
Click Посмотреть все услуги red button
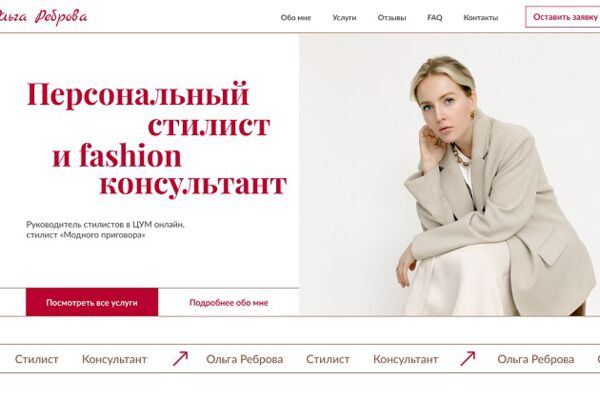click(92, 302)
